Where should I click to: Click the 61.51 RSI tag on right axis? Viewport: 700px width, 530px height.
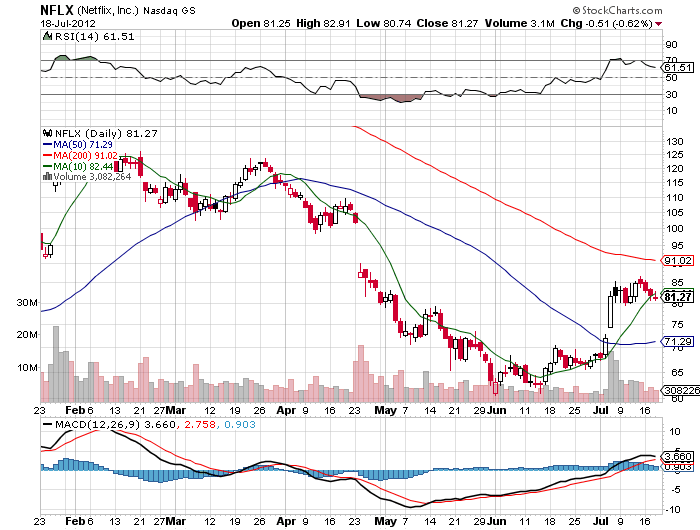click(x=678, y=68)
